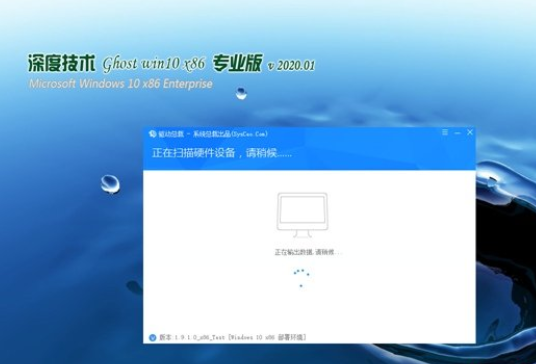Click the gray monitor illustration
The image size is (536, 364).
[x=302, y=215]
